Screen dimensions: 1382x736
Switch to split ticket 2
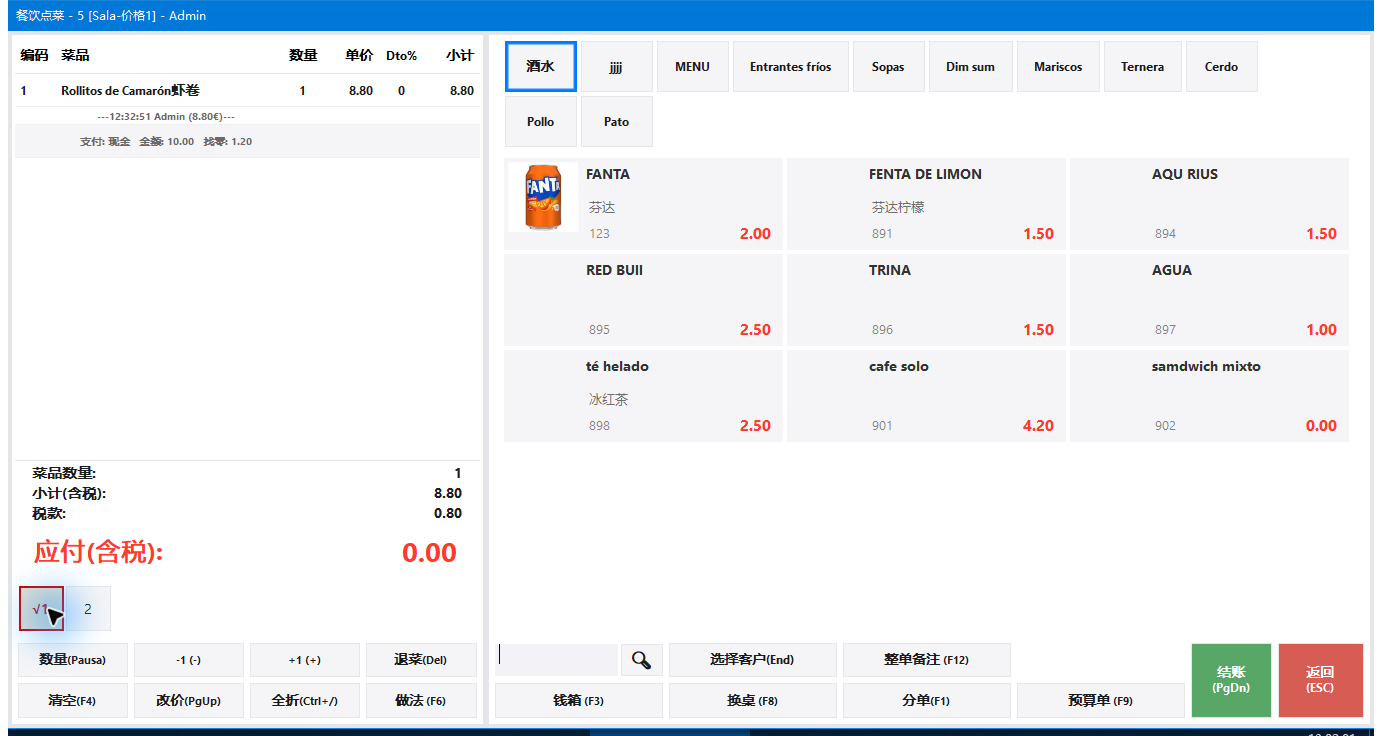pos(88,609)
